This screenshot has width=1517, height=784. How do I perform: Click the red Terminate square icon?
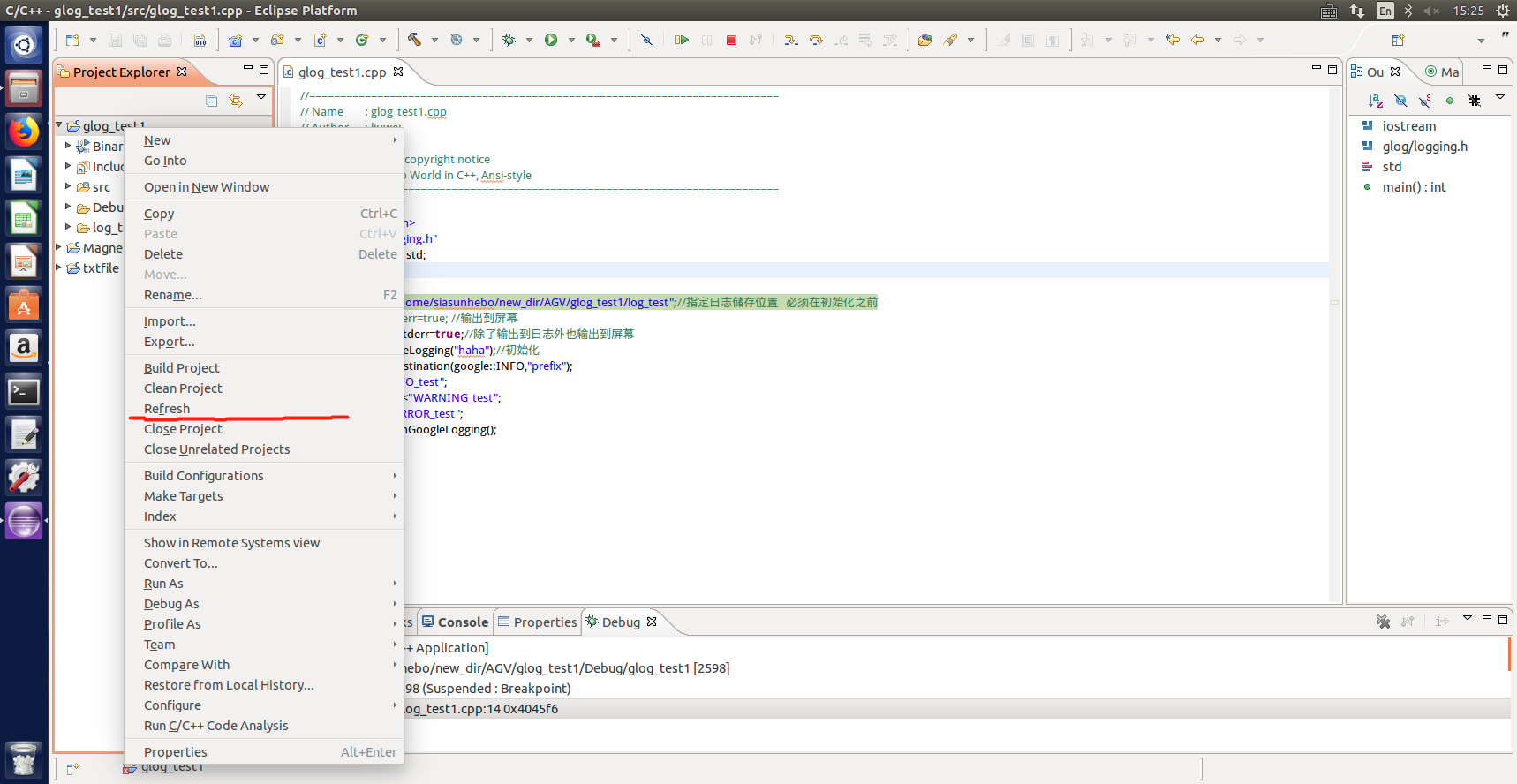(731, 40)
